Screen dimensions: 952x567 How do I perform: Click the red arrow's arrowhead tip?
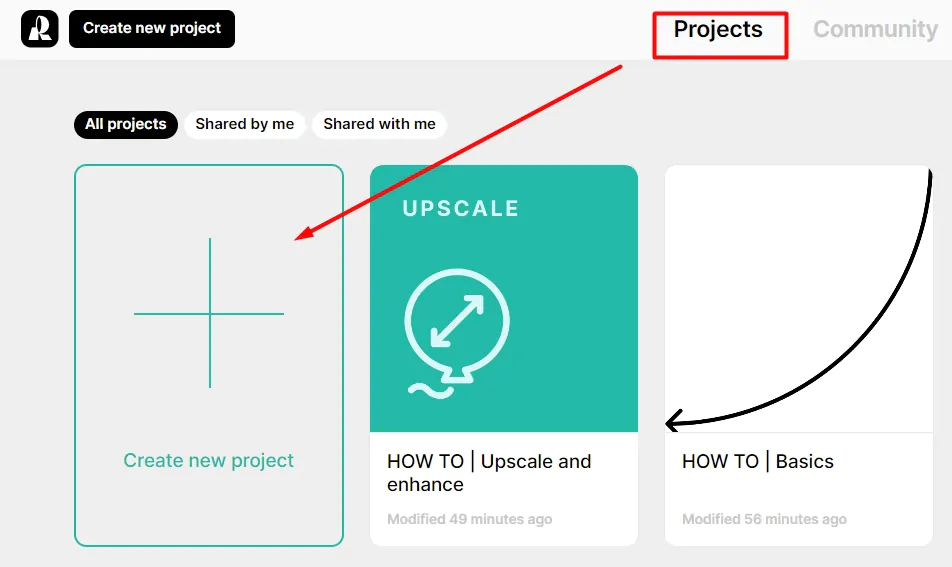[301, 237]
